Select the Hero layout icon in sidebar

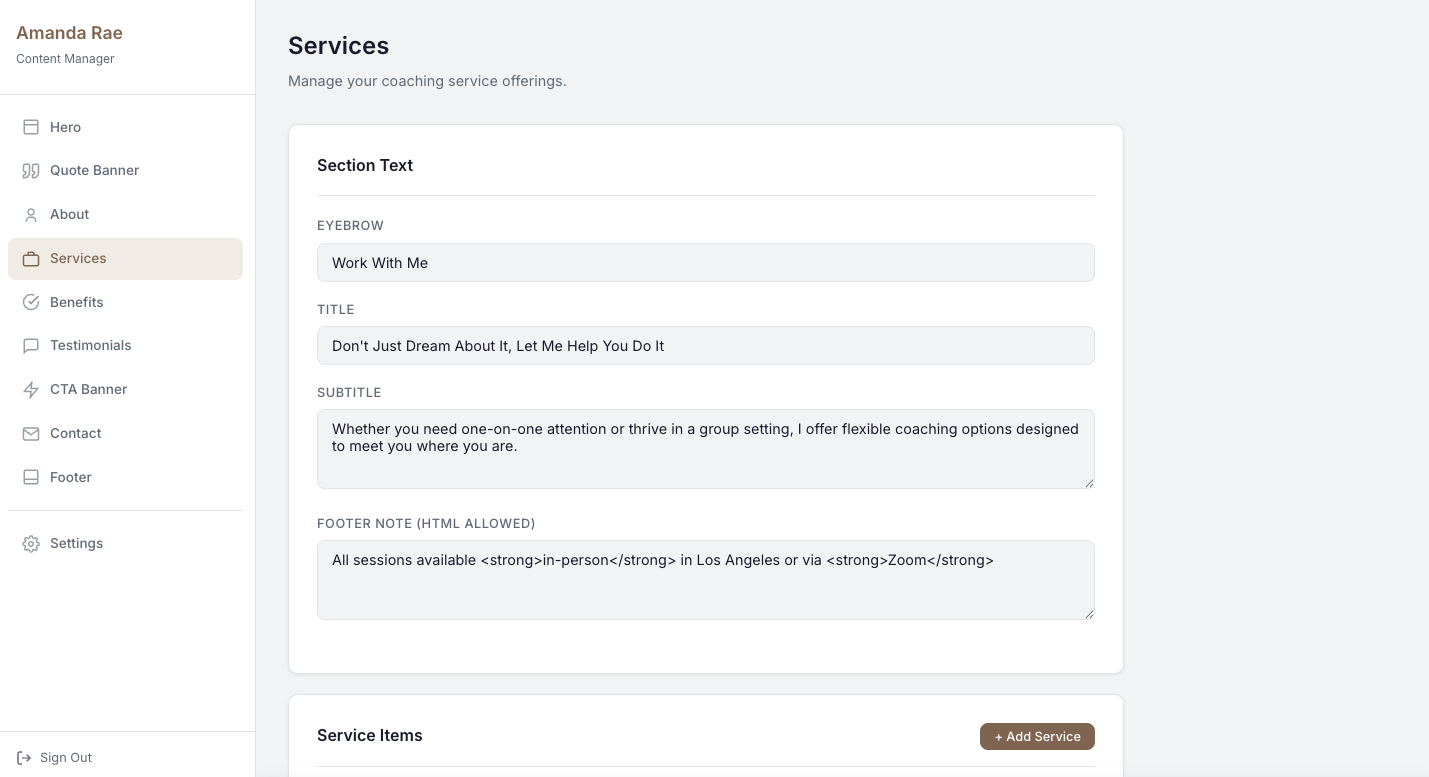(31, 127)
